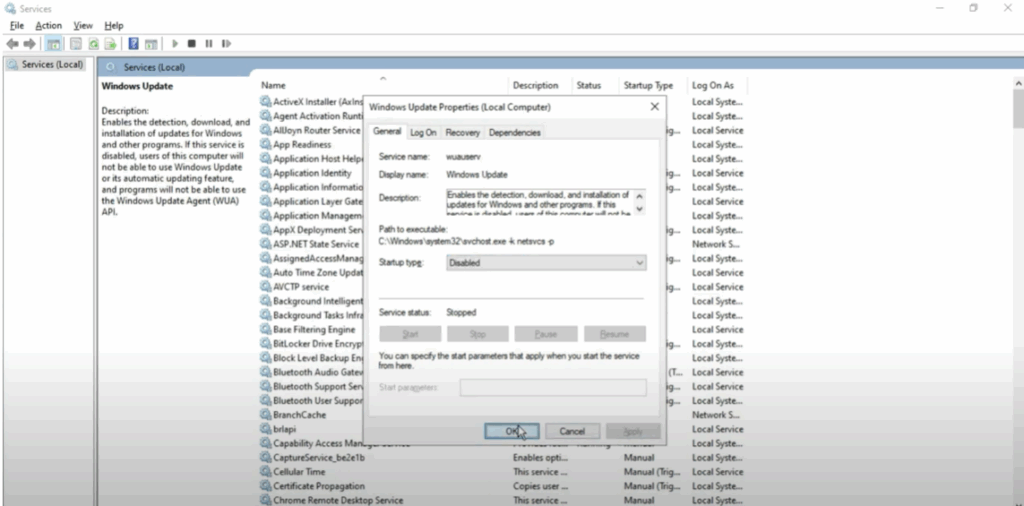Click the Status column header
The image size is (1024, 506).
pos(588,85)
